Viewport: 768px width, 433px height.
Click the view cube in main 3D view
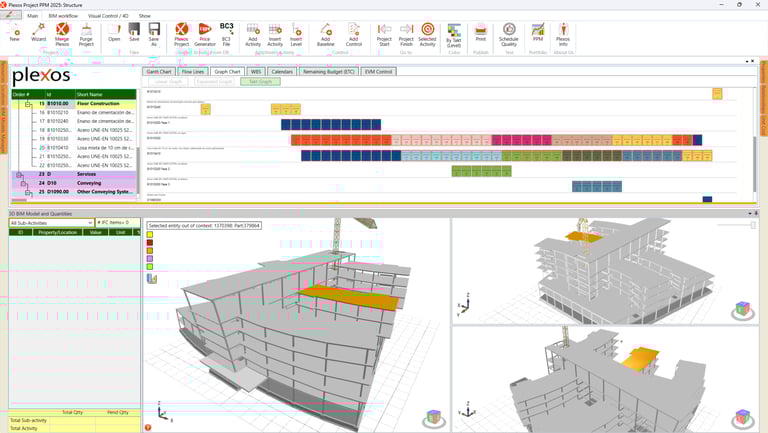pos(434,418)
